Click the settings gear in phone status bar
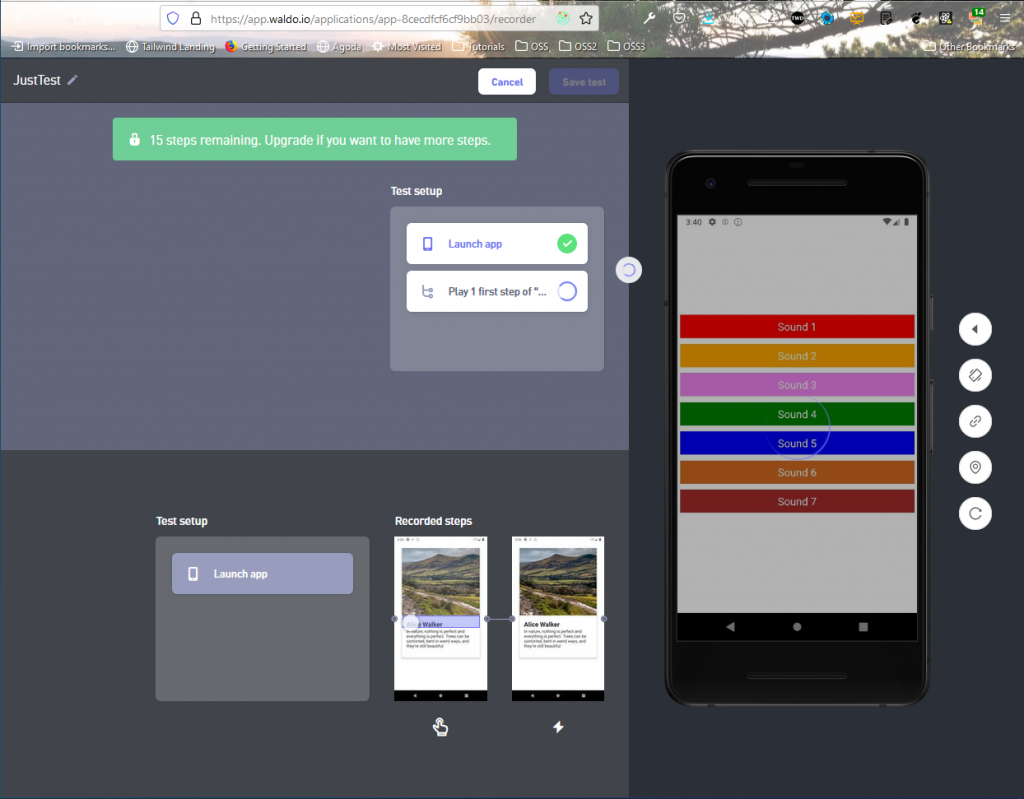This screenshot has width=1024, height=799. click(x=712, y=222)
